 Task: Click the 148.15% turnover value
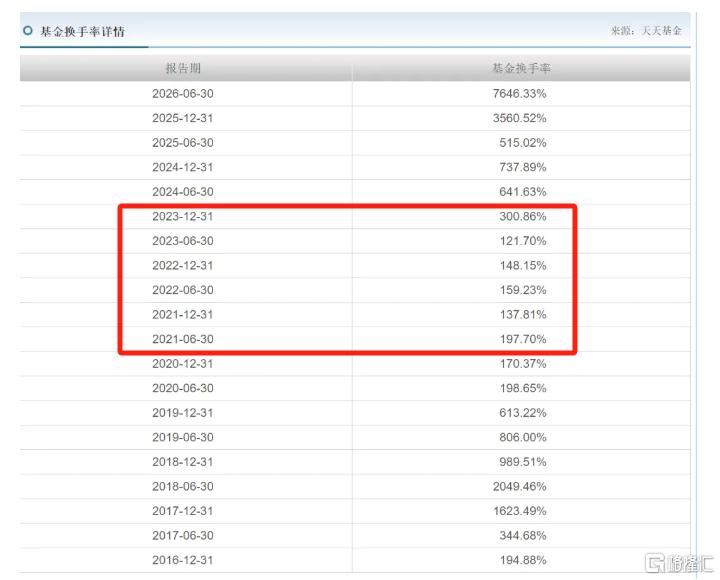[x=523, y=265]
